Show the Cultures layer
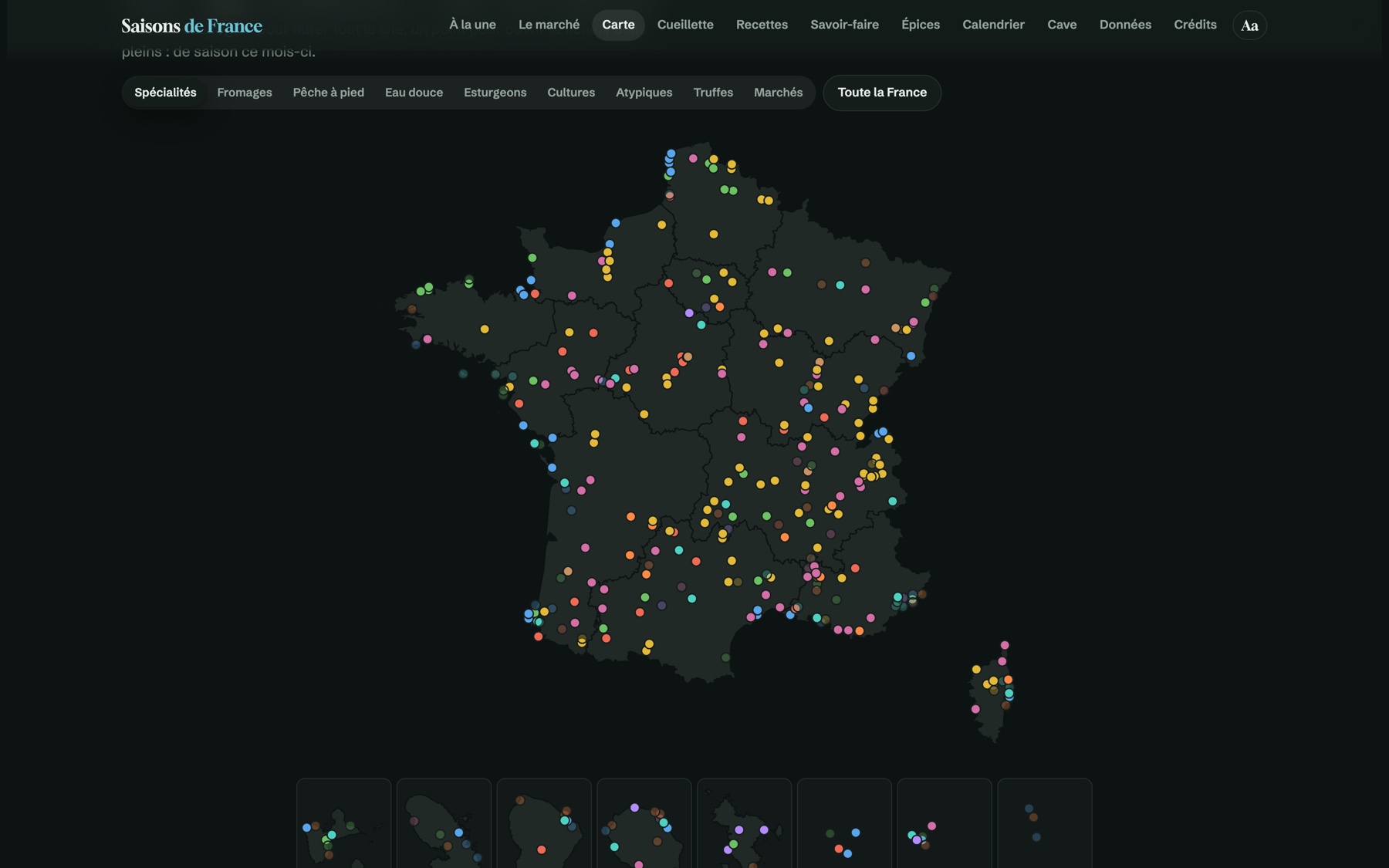 571,93
